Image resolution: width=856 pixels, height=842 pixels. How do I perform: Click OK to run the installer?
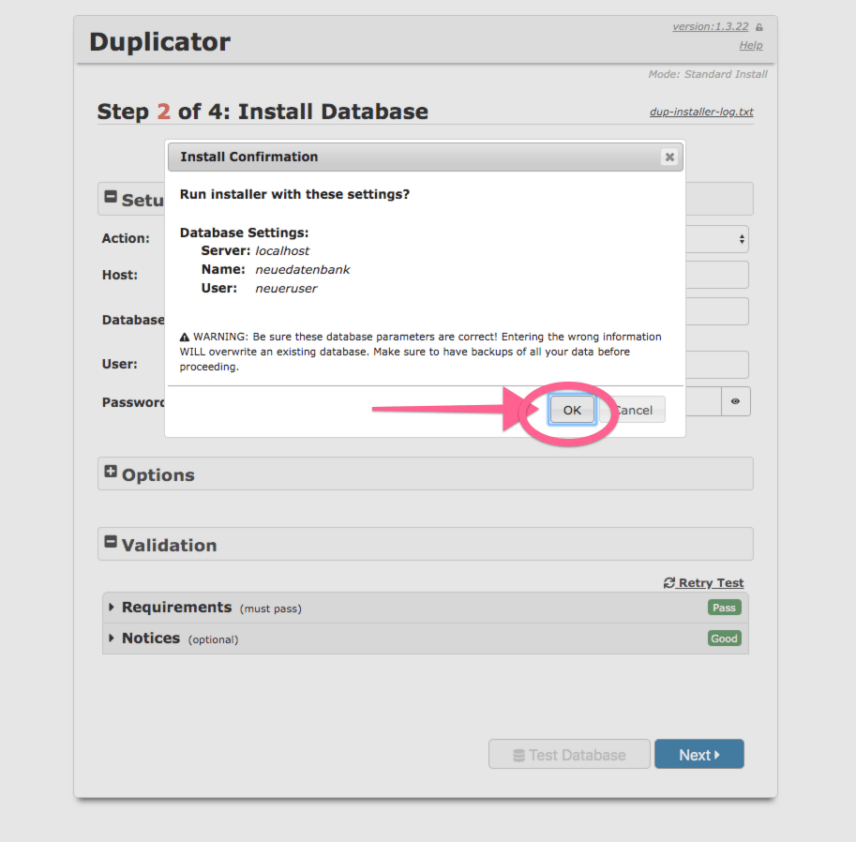[571, 410]
